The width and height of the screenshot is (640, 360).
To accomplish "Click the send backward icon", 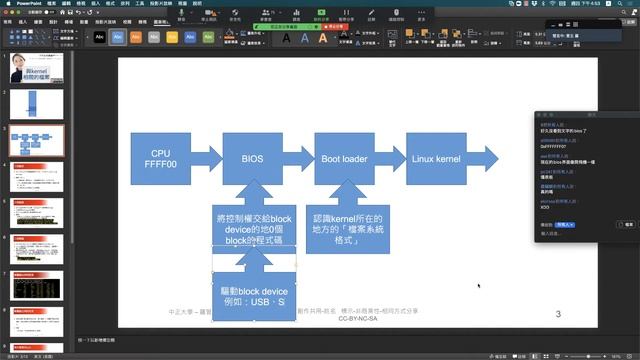I will pos(425,33).
